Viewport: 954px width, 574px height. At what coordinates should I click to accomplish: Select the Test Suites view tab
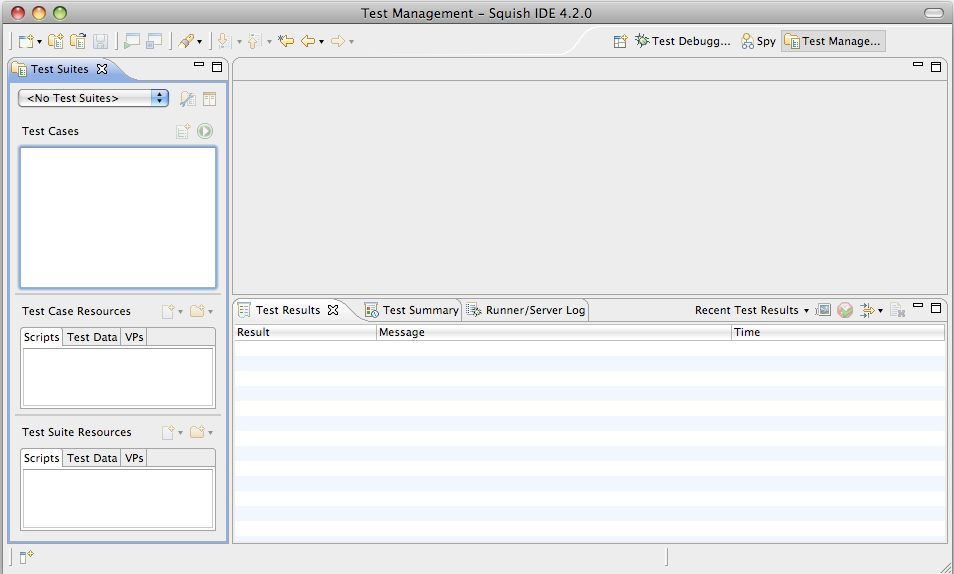(x=59, y=69)
